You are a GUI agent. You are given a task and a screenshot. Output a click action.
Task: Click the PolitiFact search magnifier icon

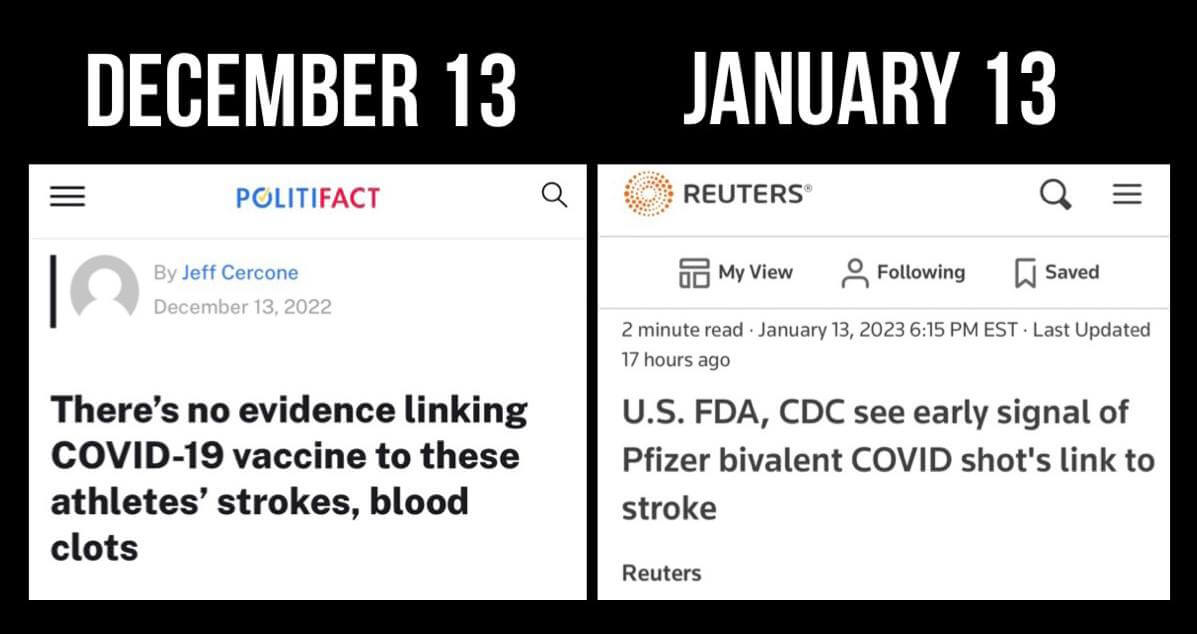554,195
